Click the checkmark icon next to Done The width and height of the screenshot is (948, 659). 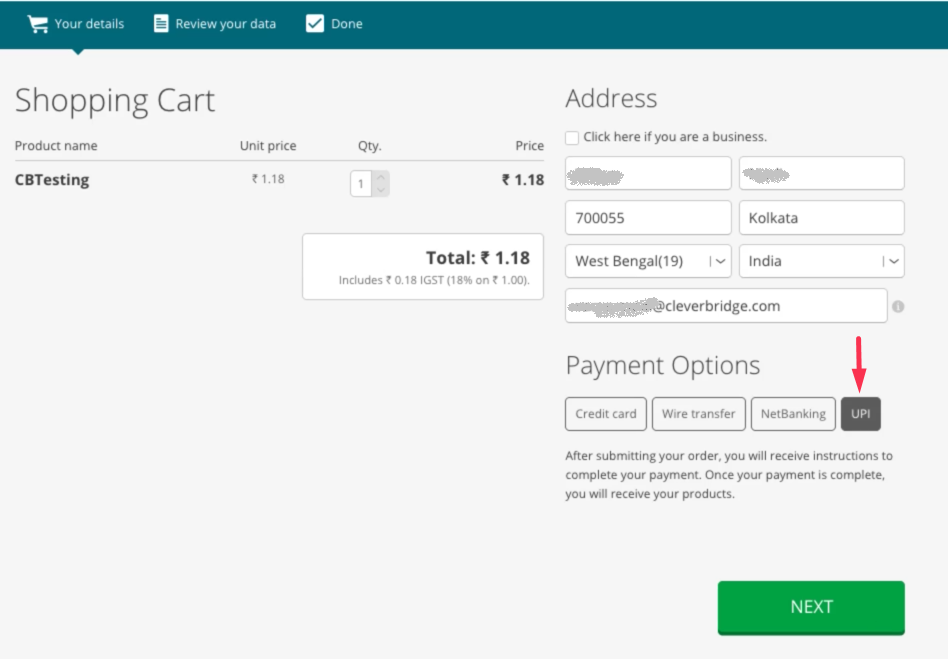tap(313, 23)
